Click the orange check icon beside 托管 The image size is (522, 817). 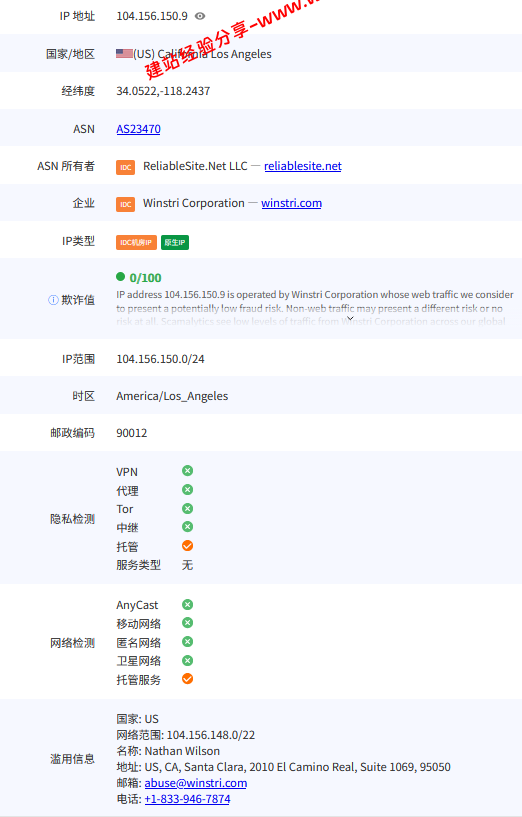pos(188,546)
